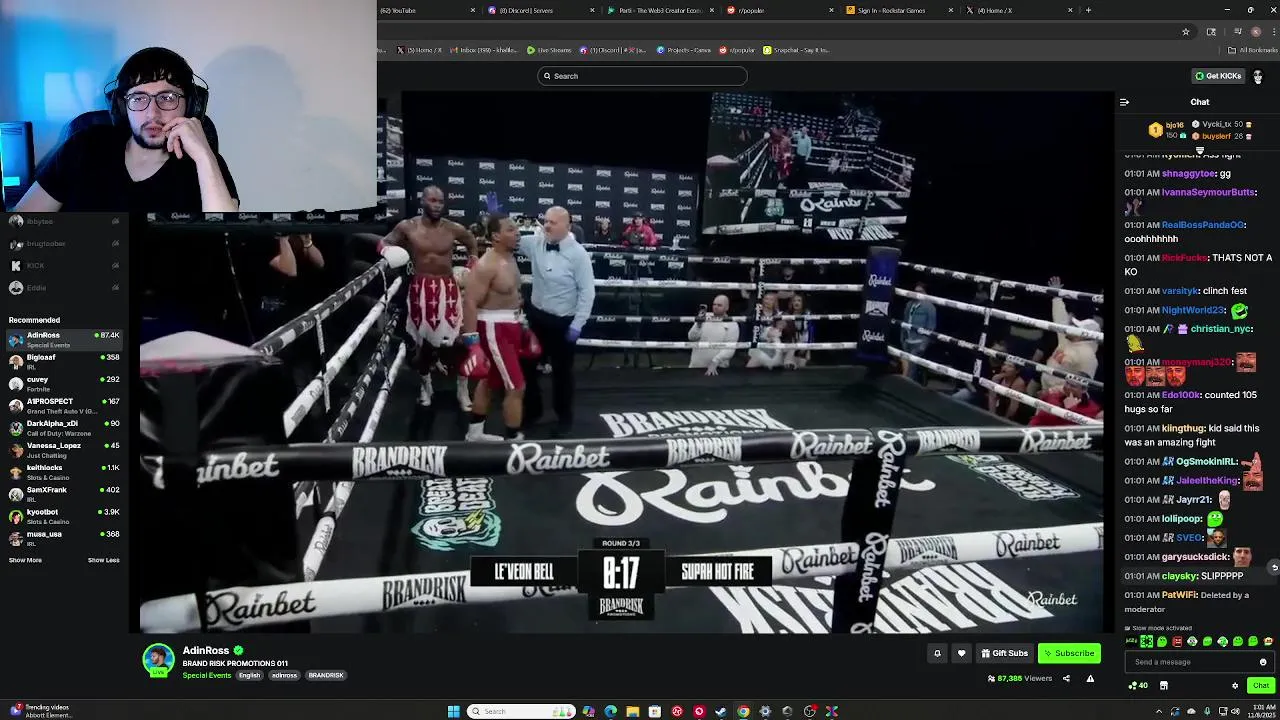Image resolution: width=1280 pixels, height=720 pixels.
Task: Click username Edo100k in chat
Action: click(1182, 395)
